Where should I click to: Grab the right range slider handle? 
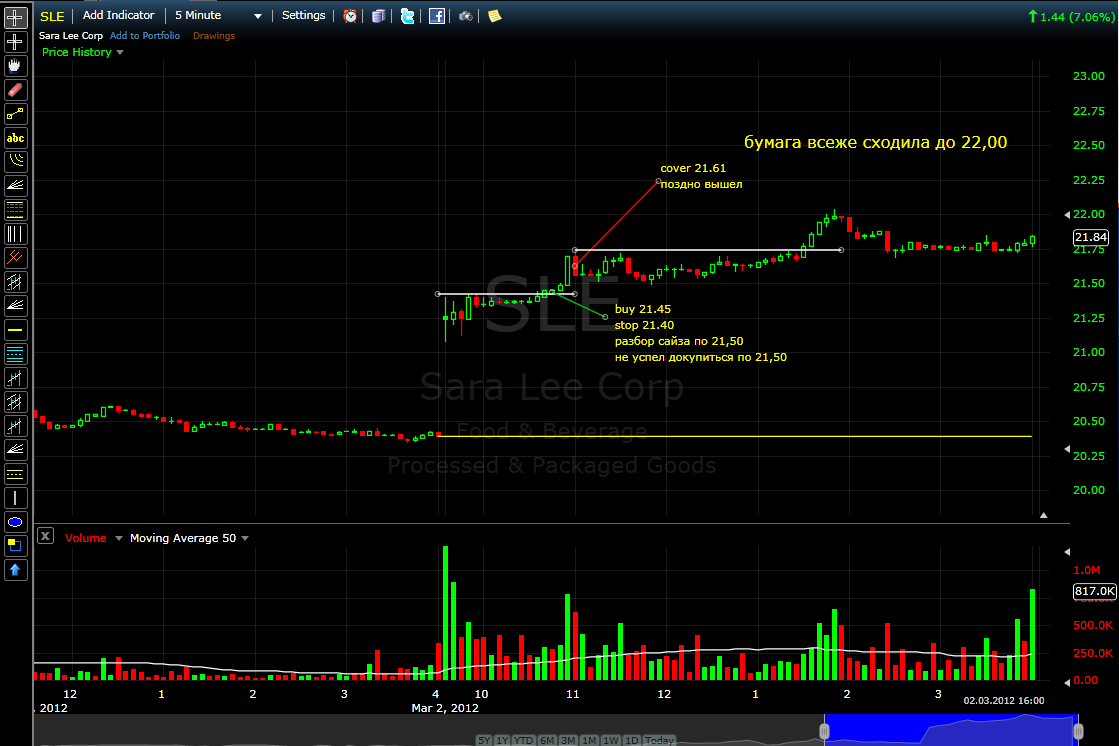(x=1078, y=731)
